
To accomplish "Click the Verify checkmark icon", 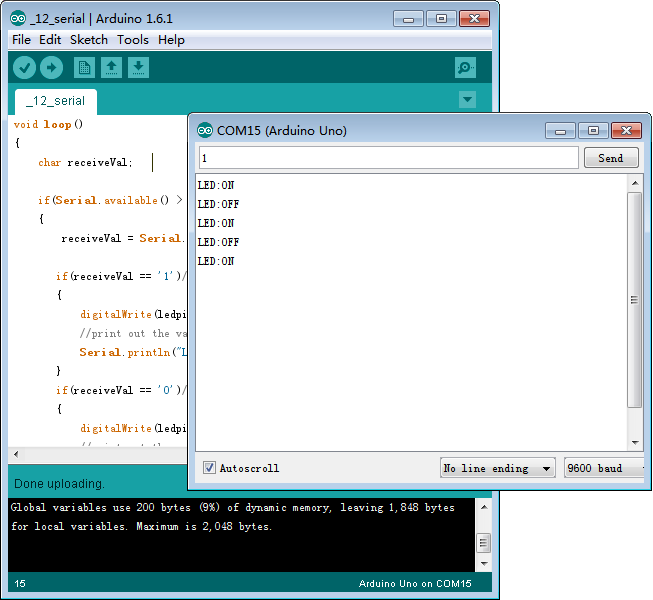I will pyautogui.click(x=24, y=67).
